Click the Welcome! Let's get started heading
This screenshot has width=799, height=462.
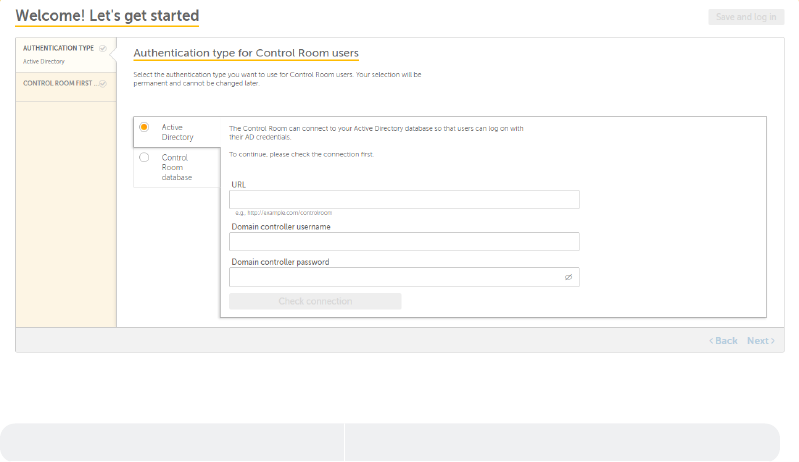107,16
